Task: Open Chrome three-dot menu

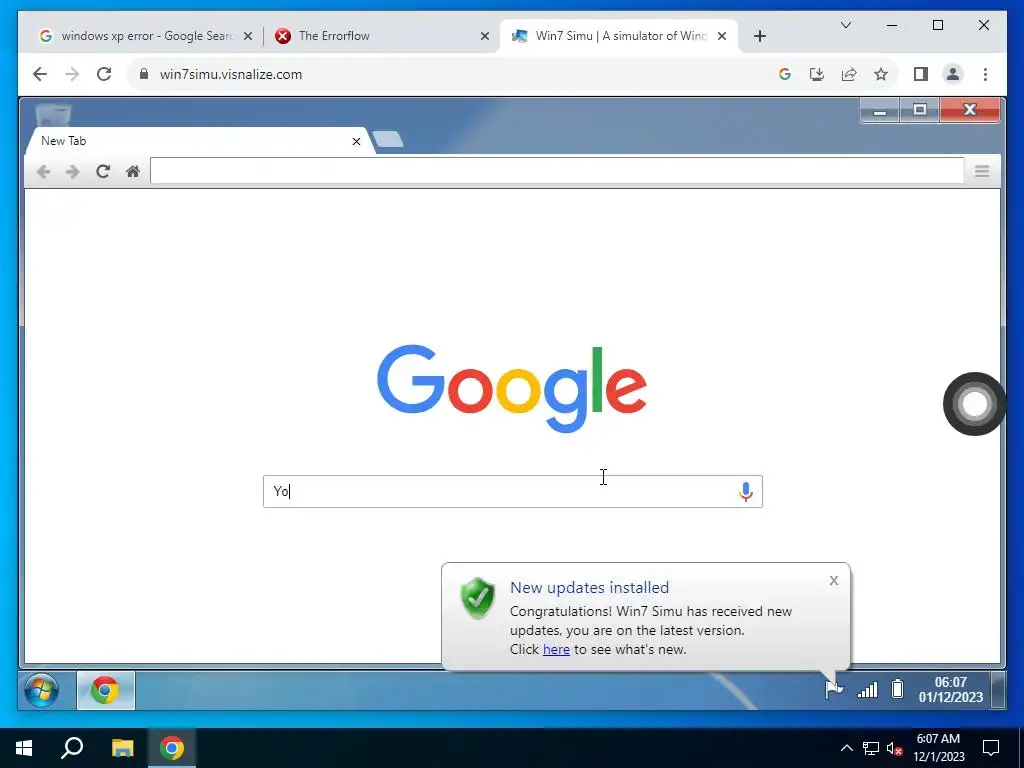Action: coord(985,74)
